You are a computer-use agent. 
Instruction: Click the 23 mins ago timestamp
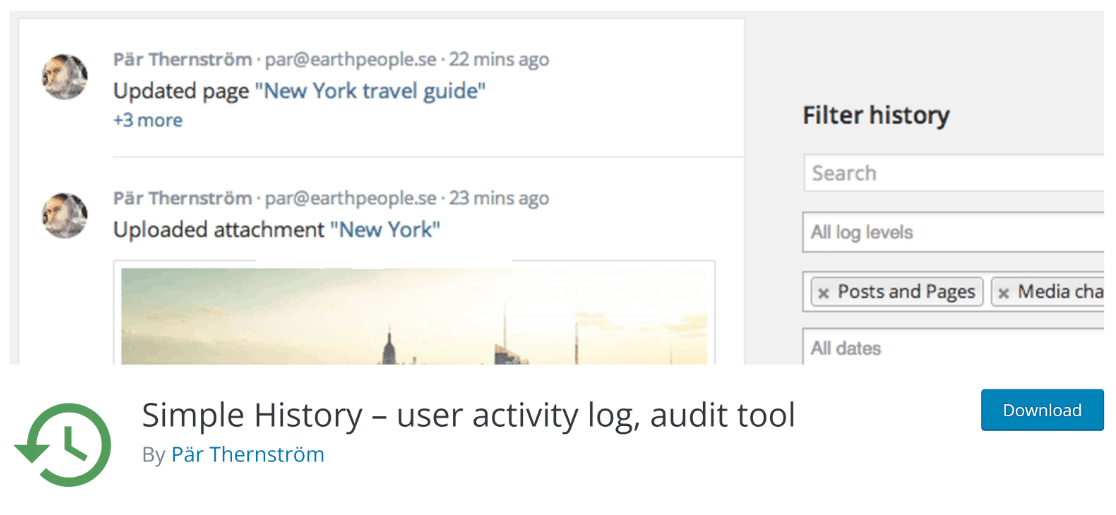click(x=499, y=198)
